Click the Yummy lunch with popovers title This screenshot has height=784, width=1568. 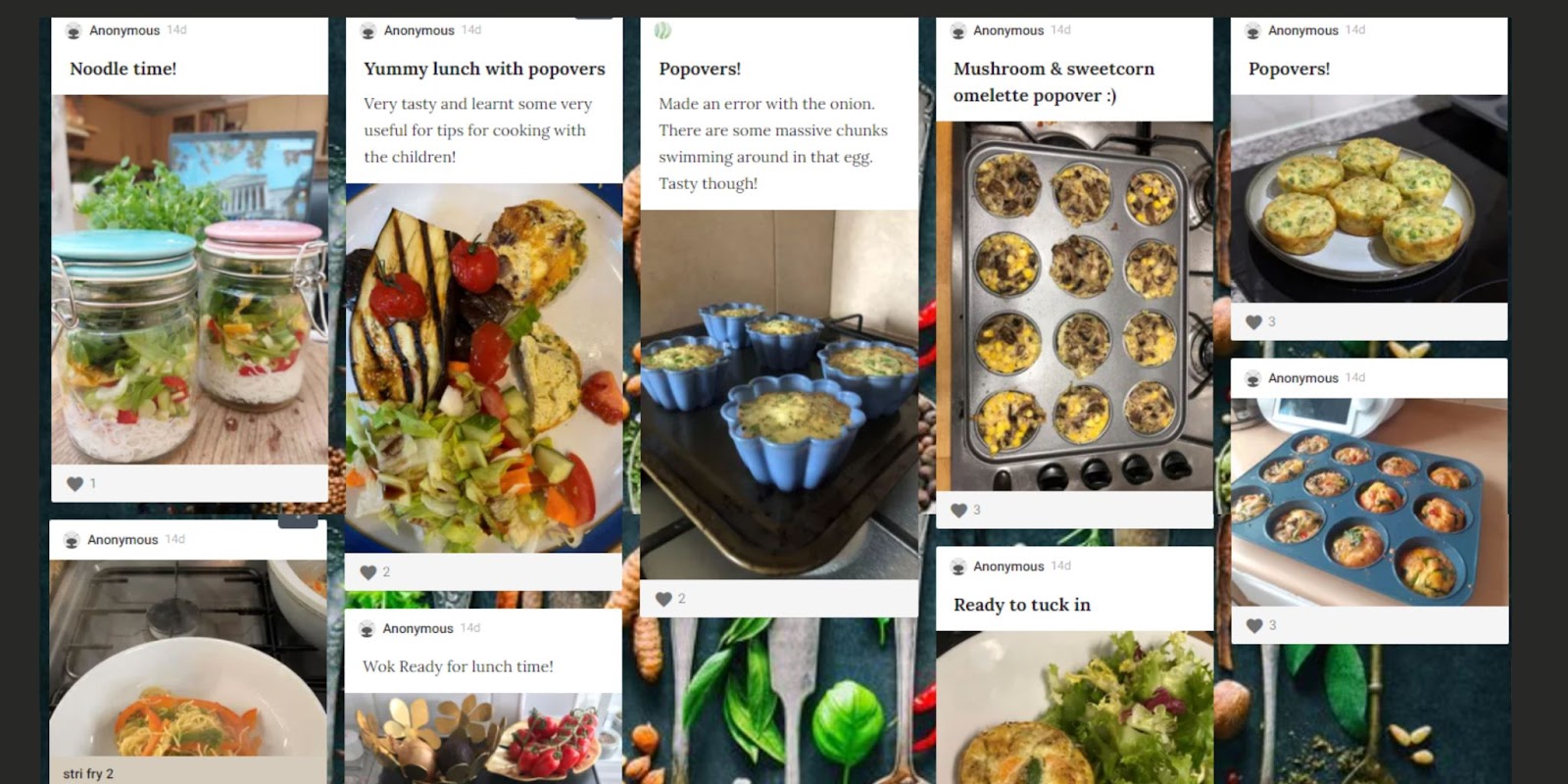coord(484,69)
